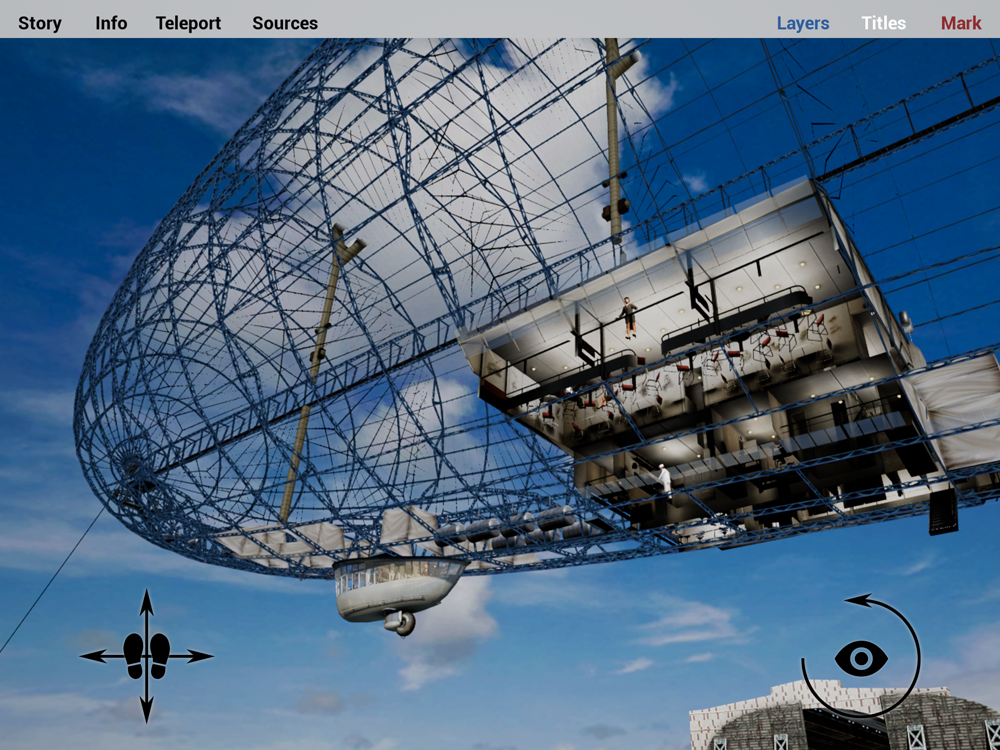Click the footsteps movement control icon
Image resolution: width=1000 pixels, height=750 pixels.
tap(146, 656)
